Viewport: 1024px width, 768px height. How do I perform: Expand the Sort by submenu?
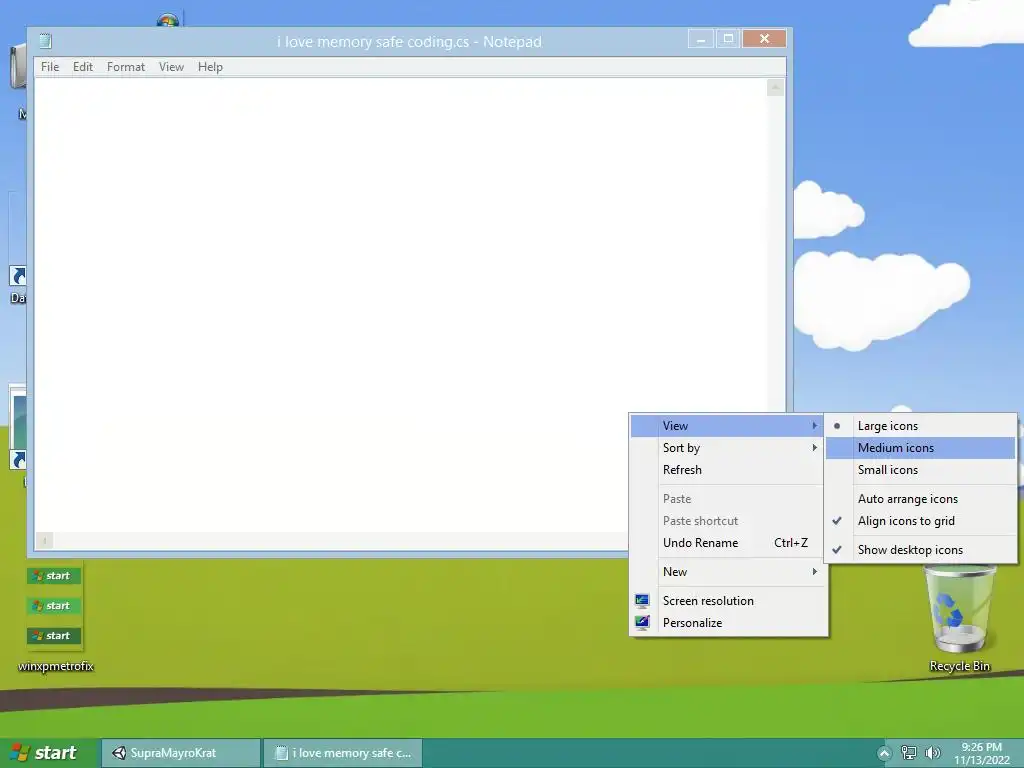(726, 448)
